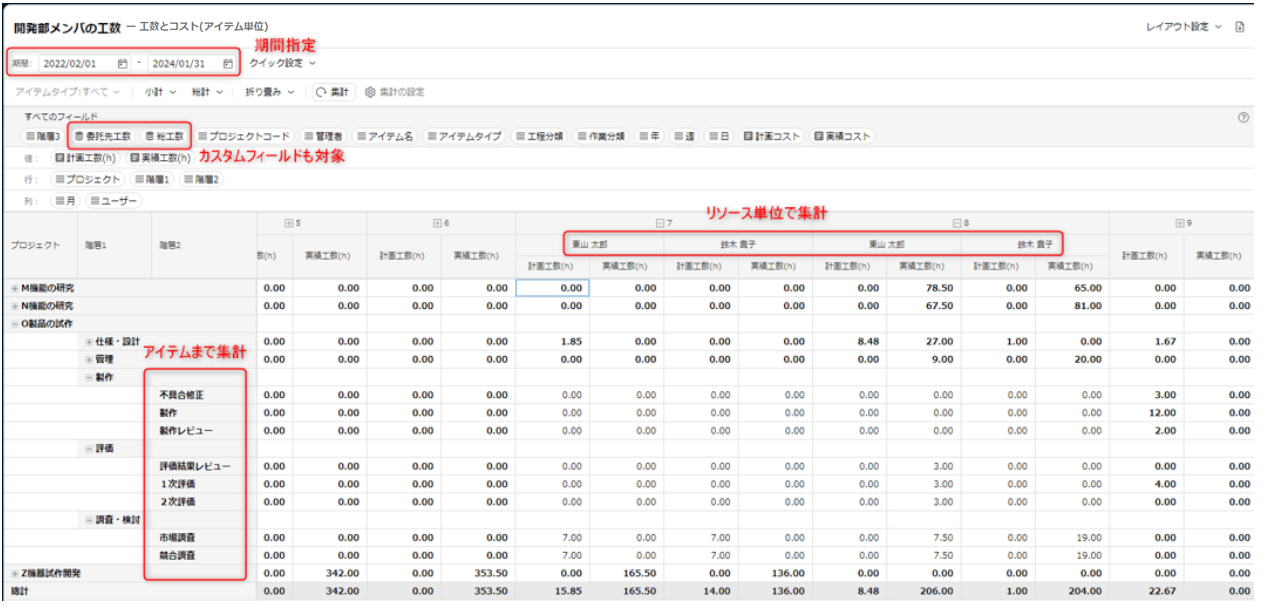Open the end date calendar picker icon
The image size is (1269, 614).
(228, 63)
